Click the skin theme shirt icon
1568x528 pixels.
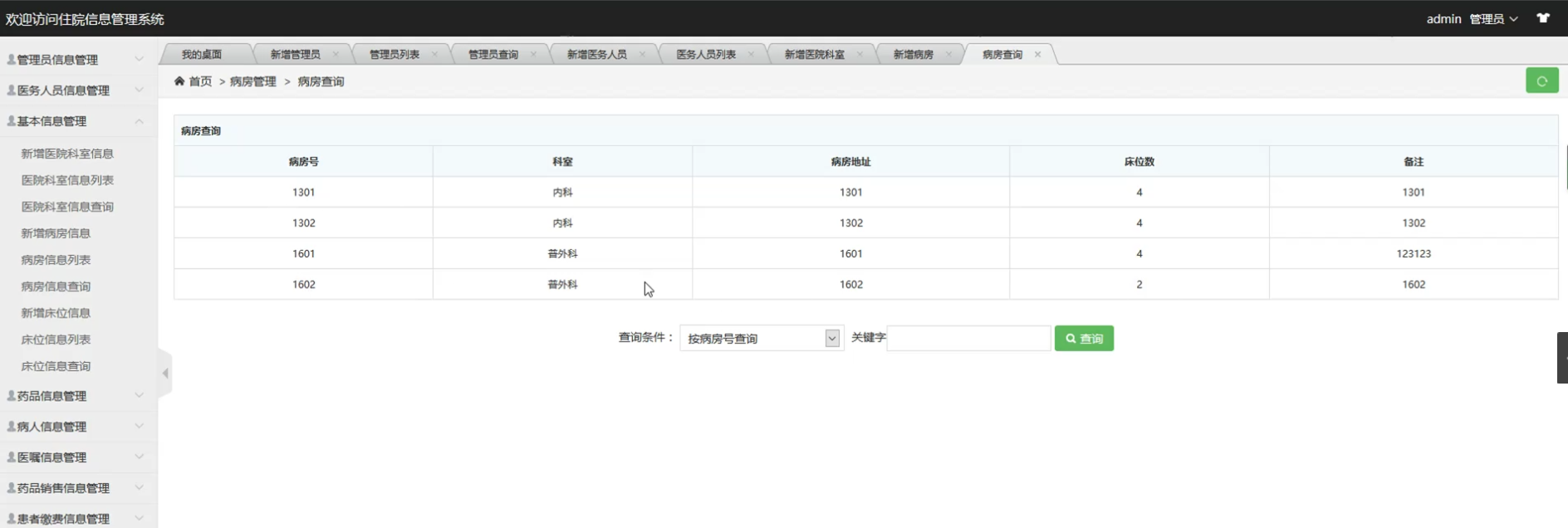click(x=1543, y=18)
